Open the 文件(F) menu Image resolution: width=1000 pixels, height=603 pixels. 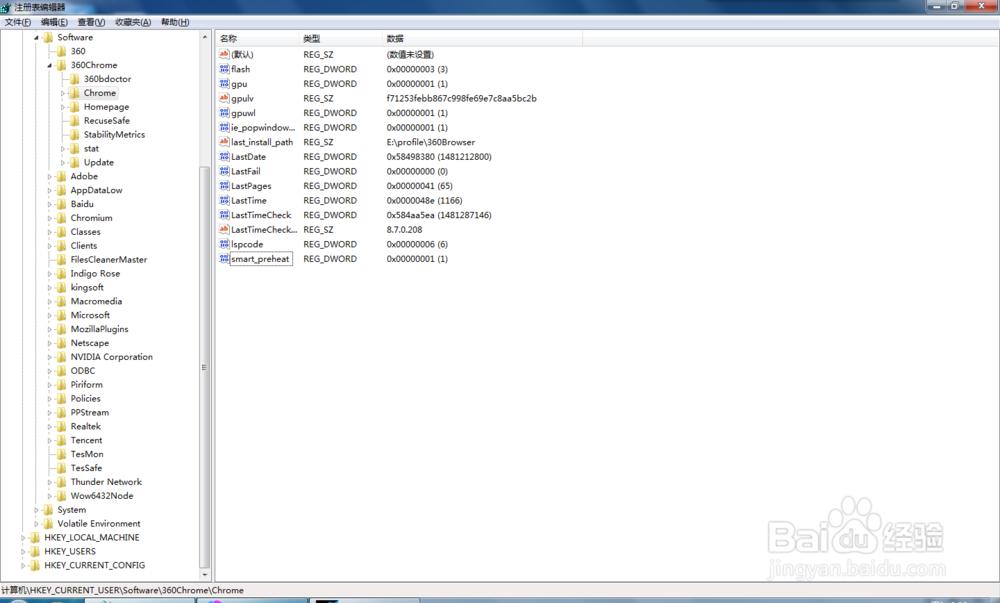[x=18, y=22]
